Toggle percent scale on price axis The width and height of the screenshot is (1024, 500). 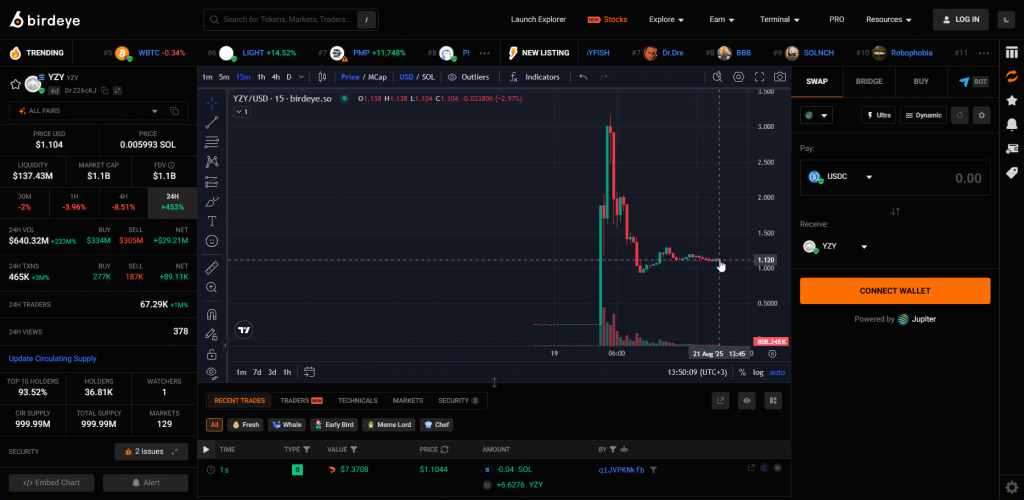pos(742,372)
